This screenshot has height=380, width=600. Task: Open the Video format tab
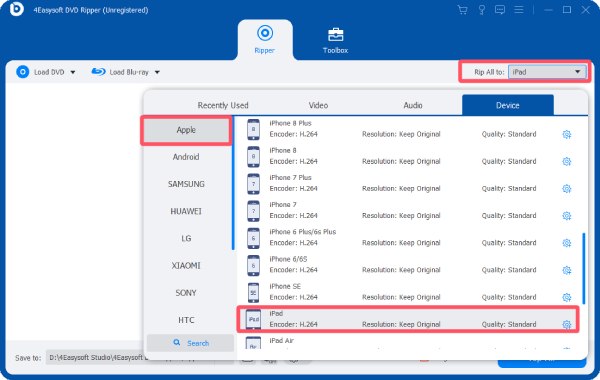coord(318,105)
